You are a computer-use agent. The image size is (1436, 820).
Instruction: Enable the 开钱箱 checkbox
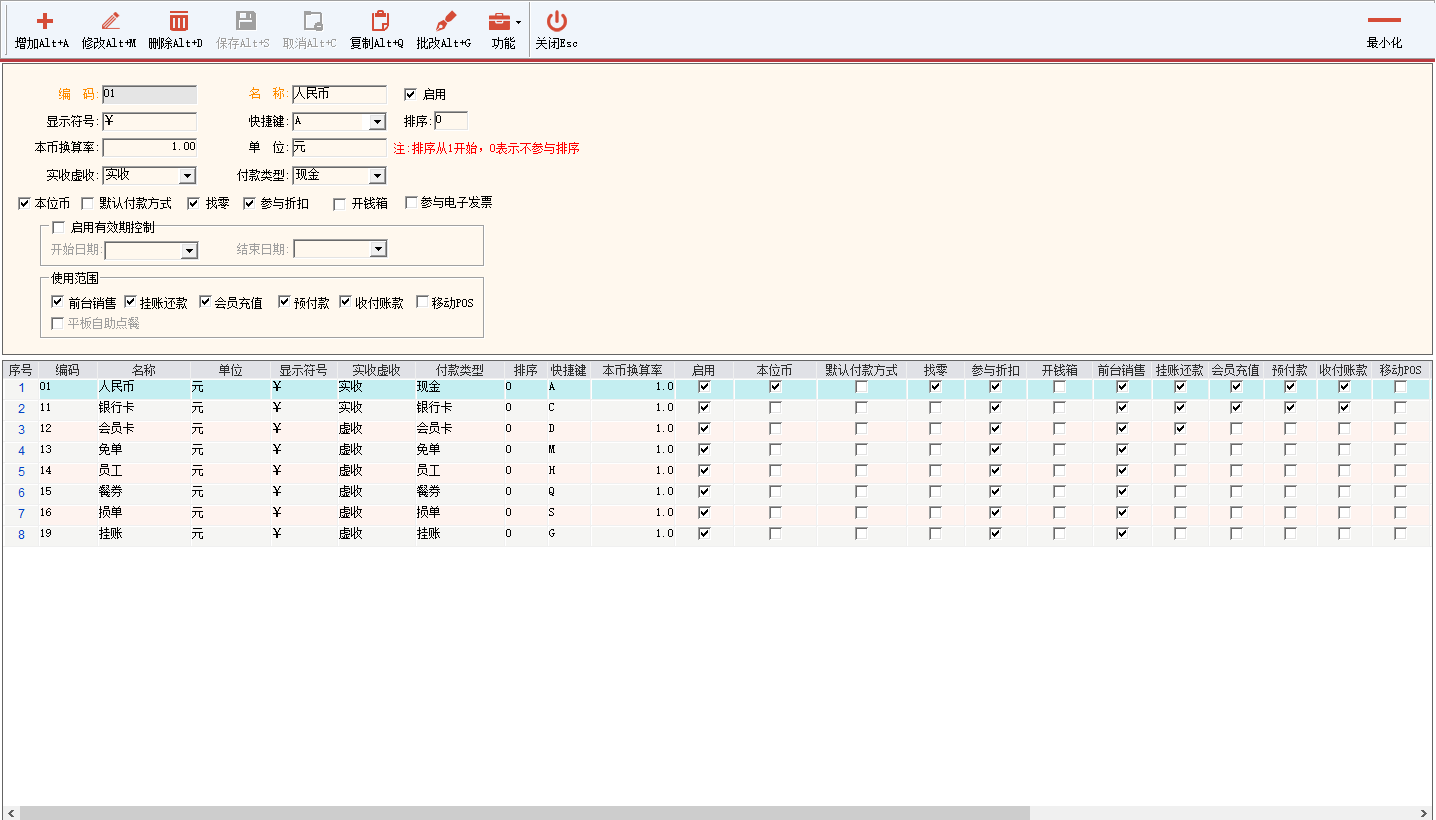click(x=340, y=203)
